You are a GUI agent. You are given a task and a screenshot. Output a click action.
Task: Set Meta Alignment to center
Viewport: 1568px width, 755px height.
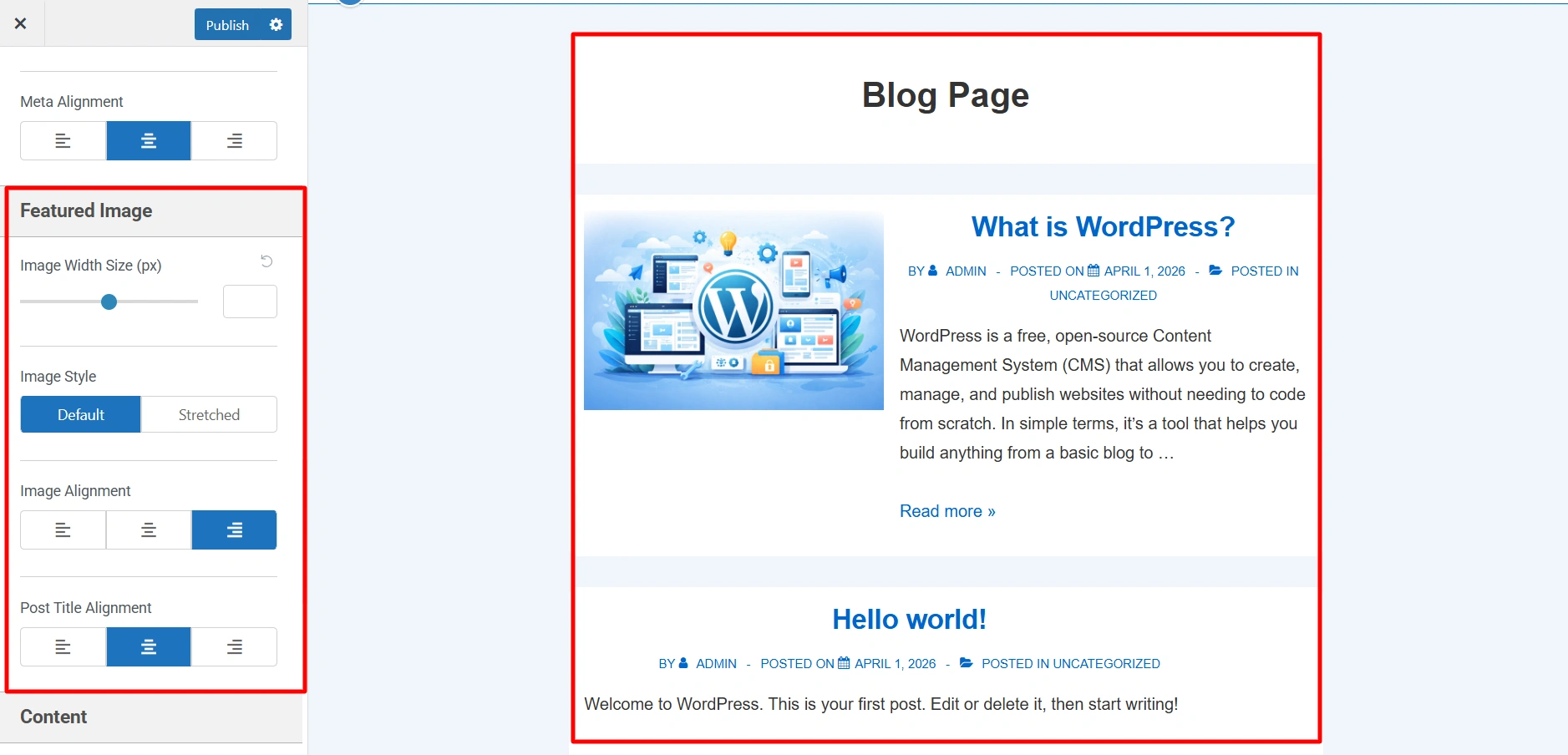click(x=149, y=141)
